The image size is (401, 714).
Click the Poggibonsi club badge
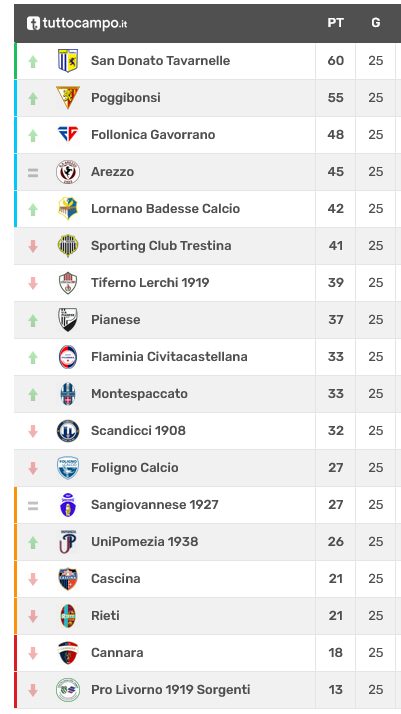click(68, 97)
